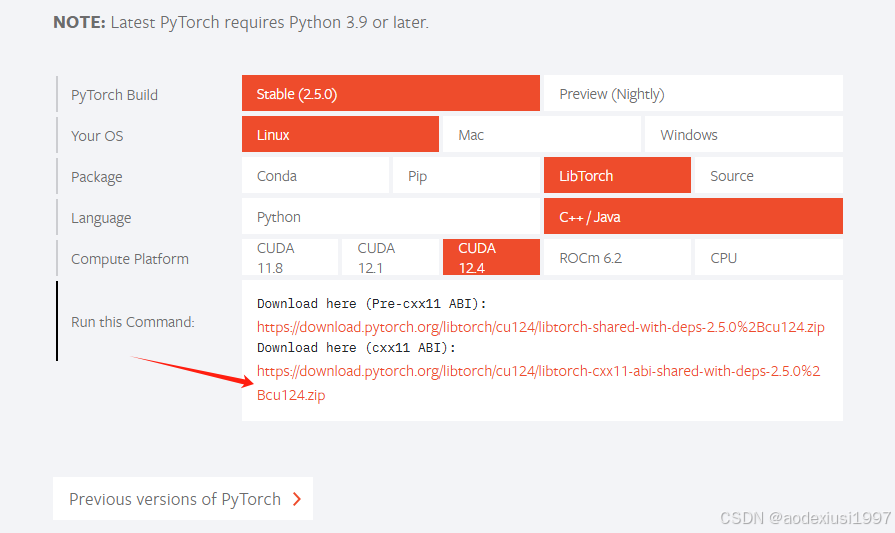Click the Compute Platform row label
The image size is (895, 533).
130,259
